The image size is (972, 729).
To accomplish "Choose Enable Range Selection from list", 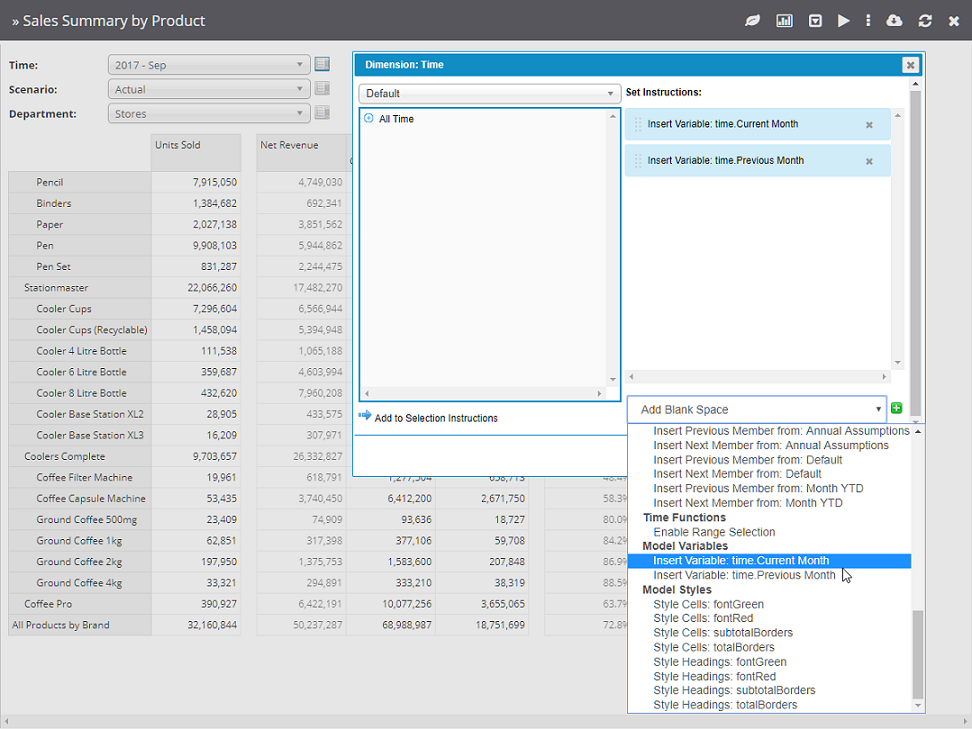I will [x=714, y=532].
